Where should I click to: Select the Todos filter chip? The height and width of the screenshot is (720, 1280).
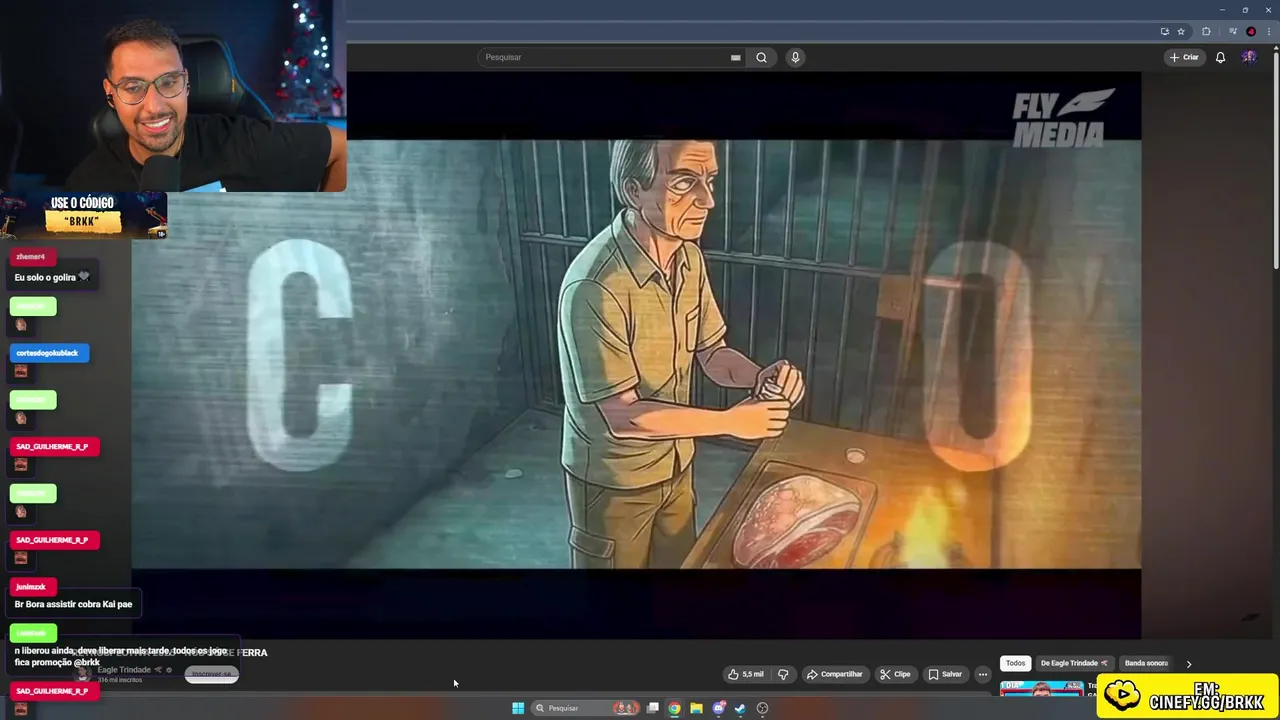point(1016,663)
